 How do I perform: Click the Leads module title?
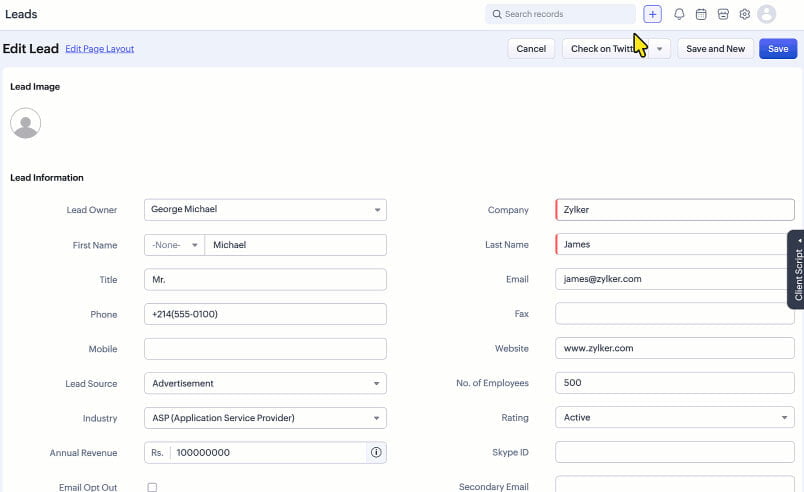[x=21, y=14]
